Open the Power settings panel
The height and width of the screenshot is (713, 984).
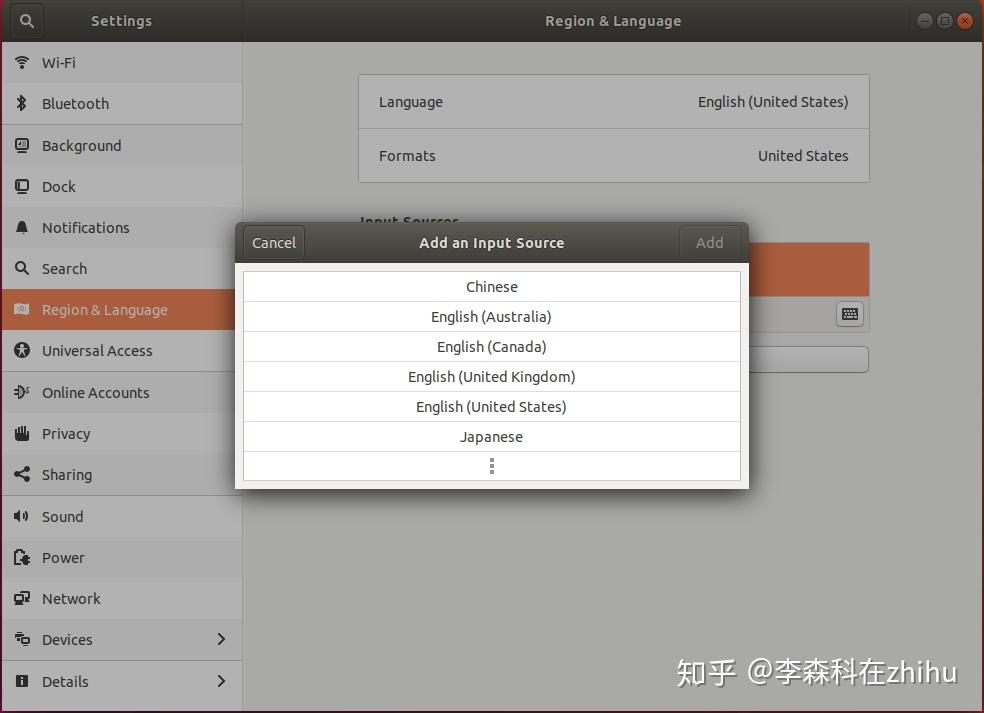point(62,557)
